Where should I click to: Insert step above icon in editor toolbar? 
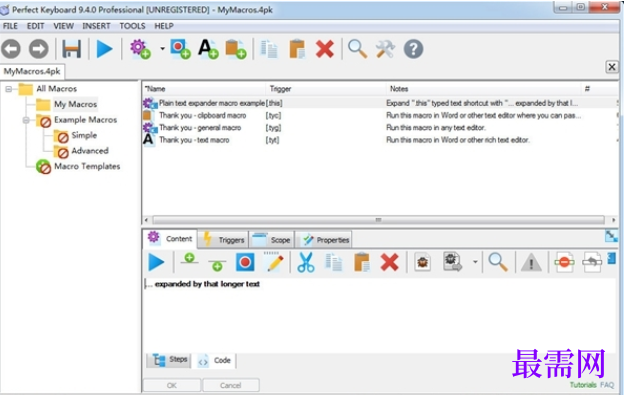click(189, 259)
